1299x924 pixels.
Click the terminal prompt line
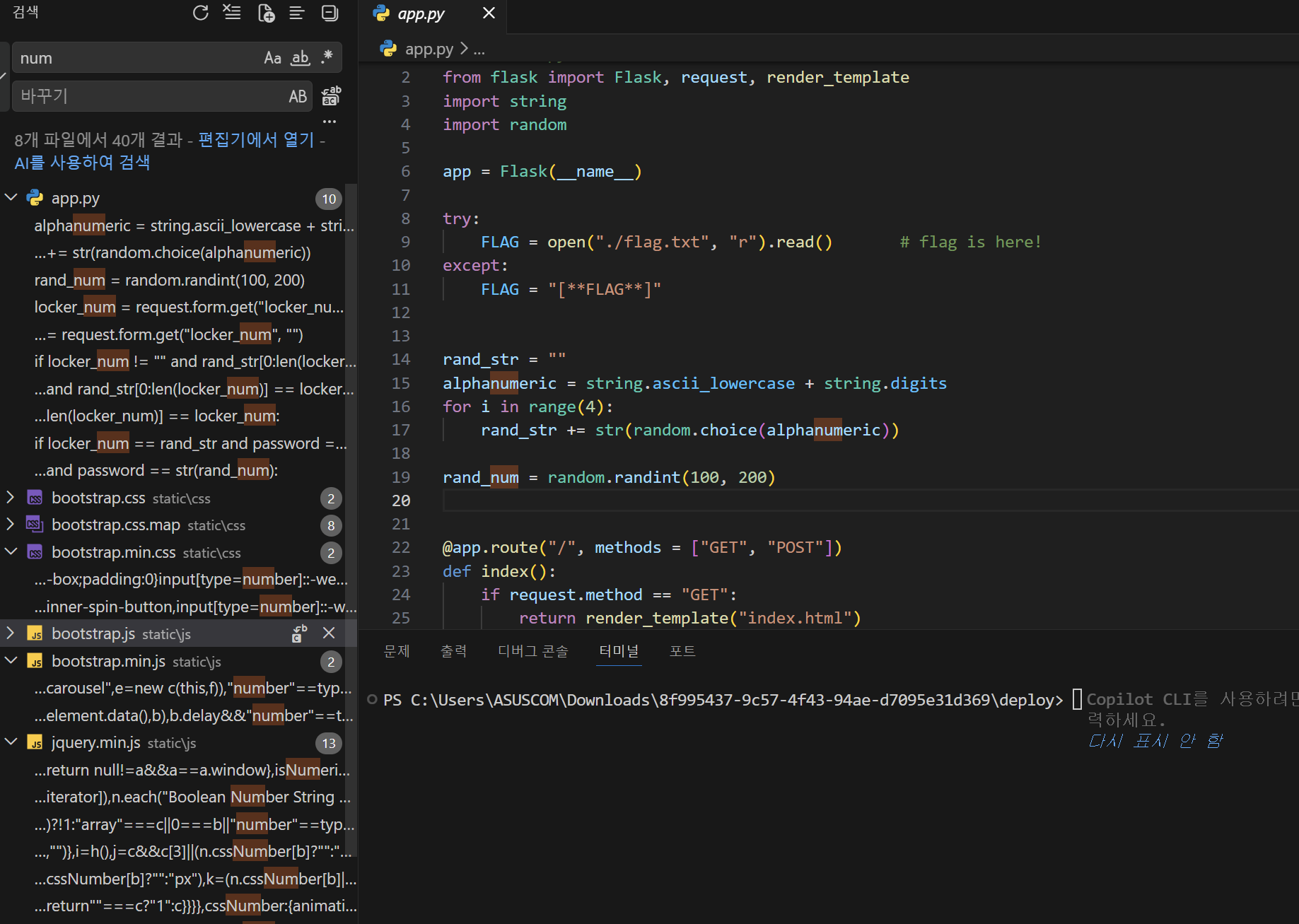[723, 700]
